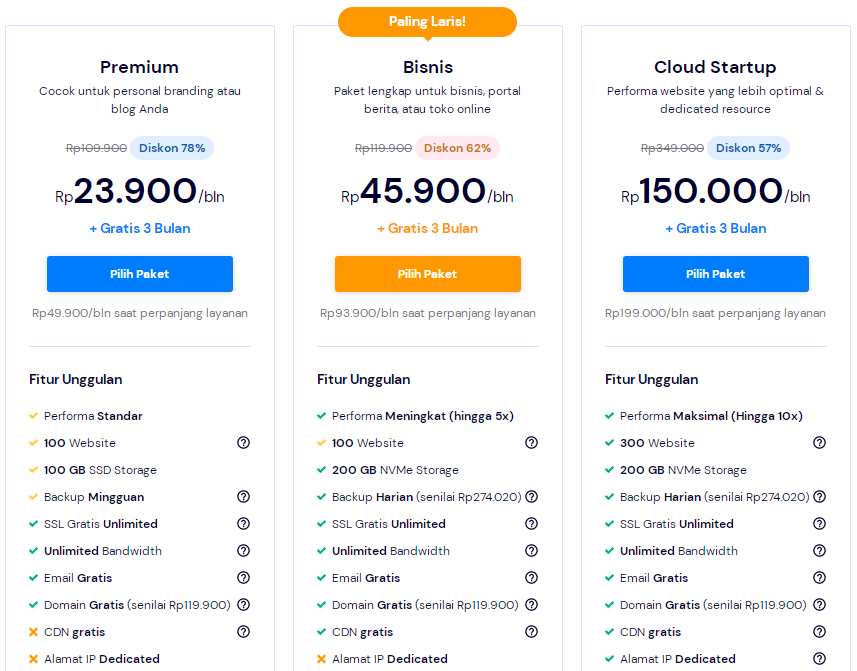Click help icon for Bisnis Unlimited Bandwidth
Screen dimensions: 857x671
(x=531, y=551)
